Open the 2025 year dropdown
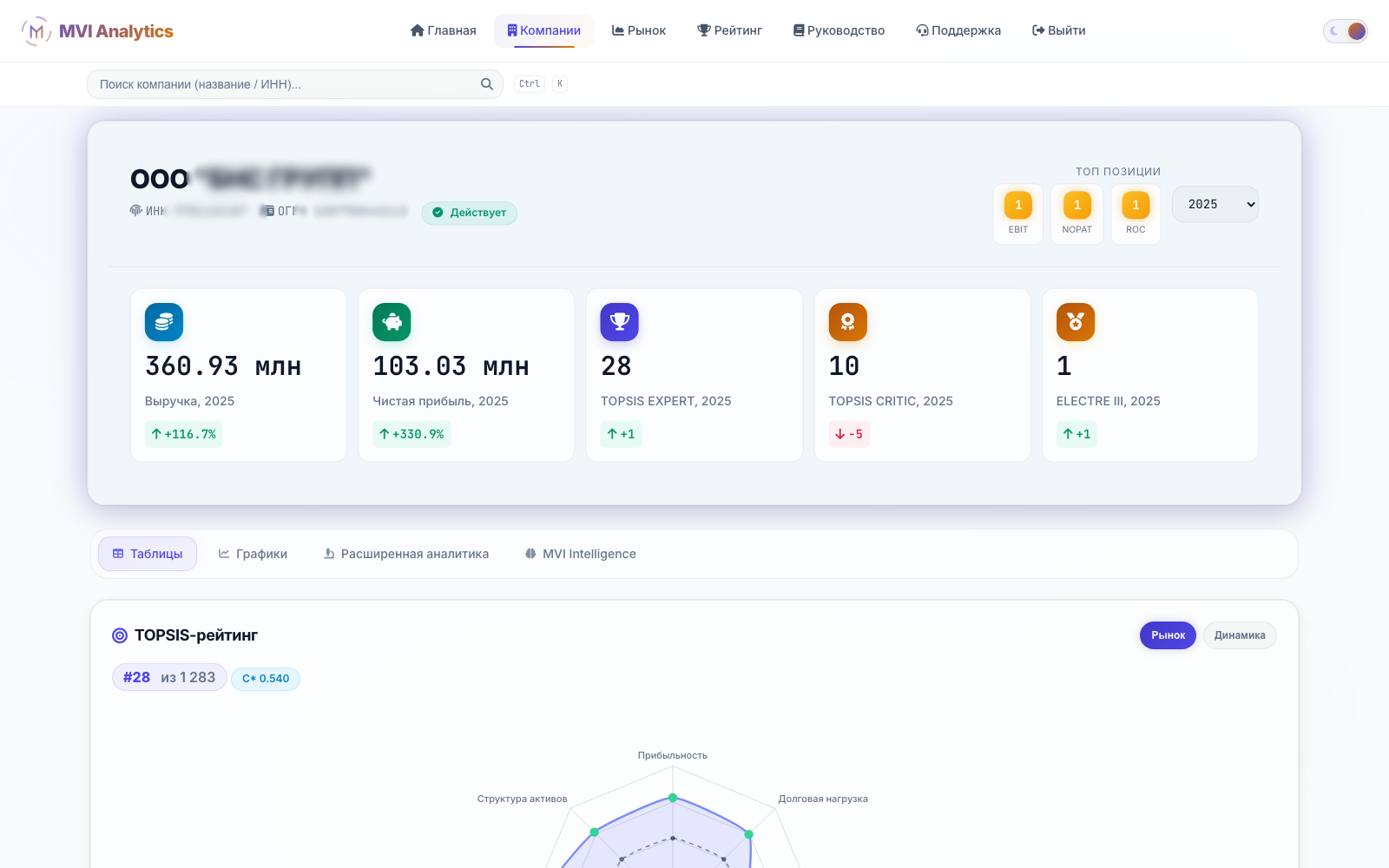 click(1215, 205)
